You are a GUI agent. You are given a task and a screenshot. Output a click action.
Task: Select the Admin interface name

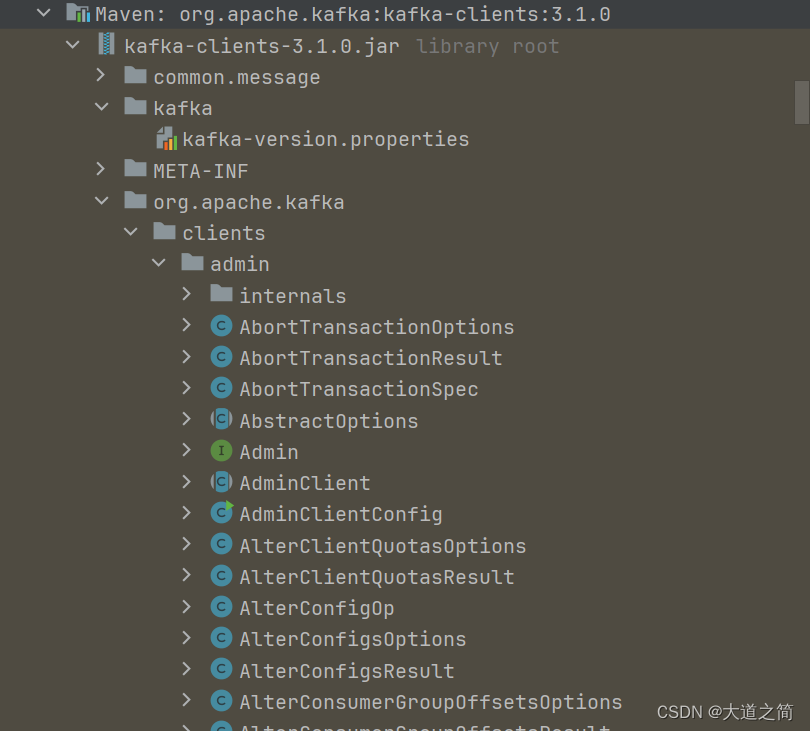269,452
